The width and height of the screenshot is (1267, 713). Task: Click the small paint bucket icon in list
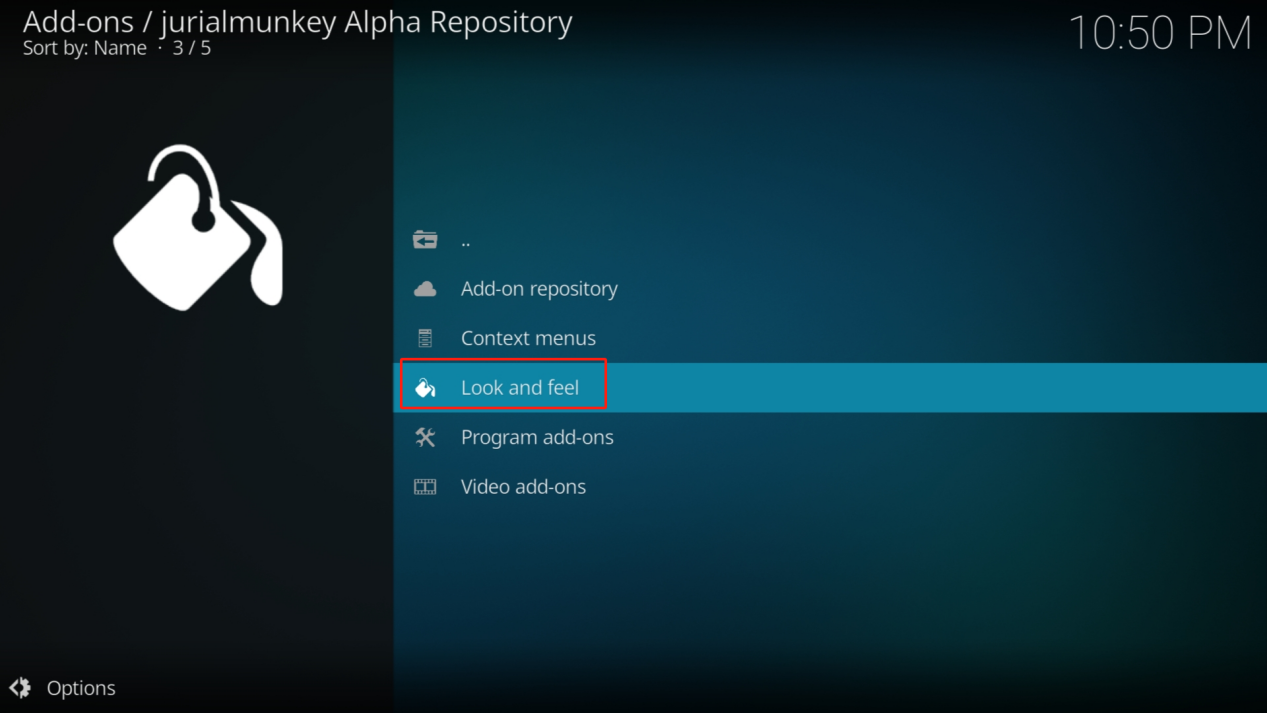click(425, 388)
